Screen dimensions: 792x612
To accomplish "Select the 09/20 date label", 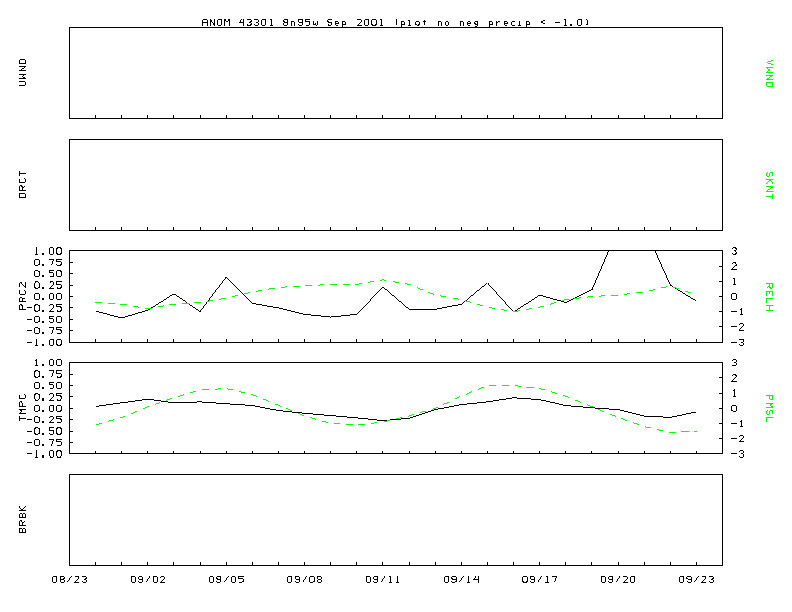I will [618, 579].
